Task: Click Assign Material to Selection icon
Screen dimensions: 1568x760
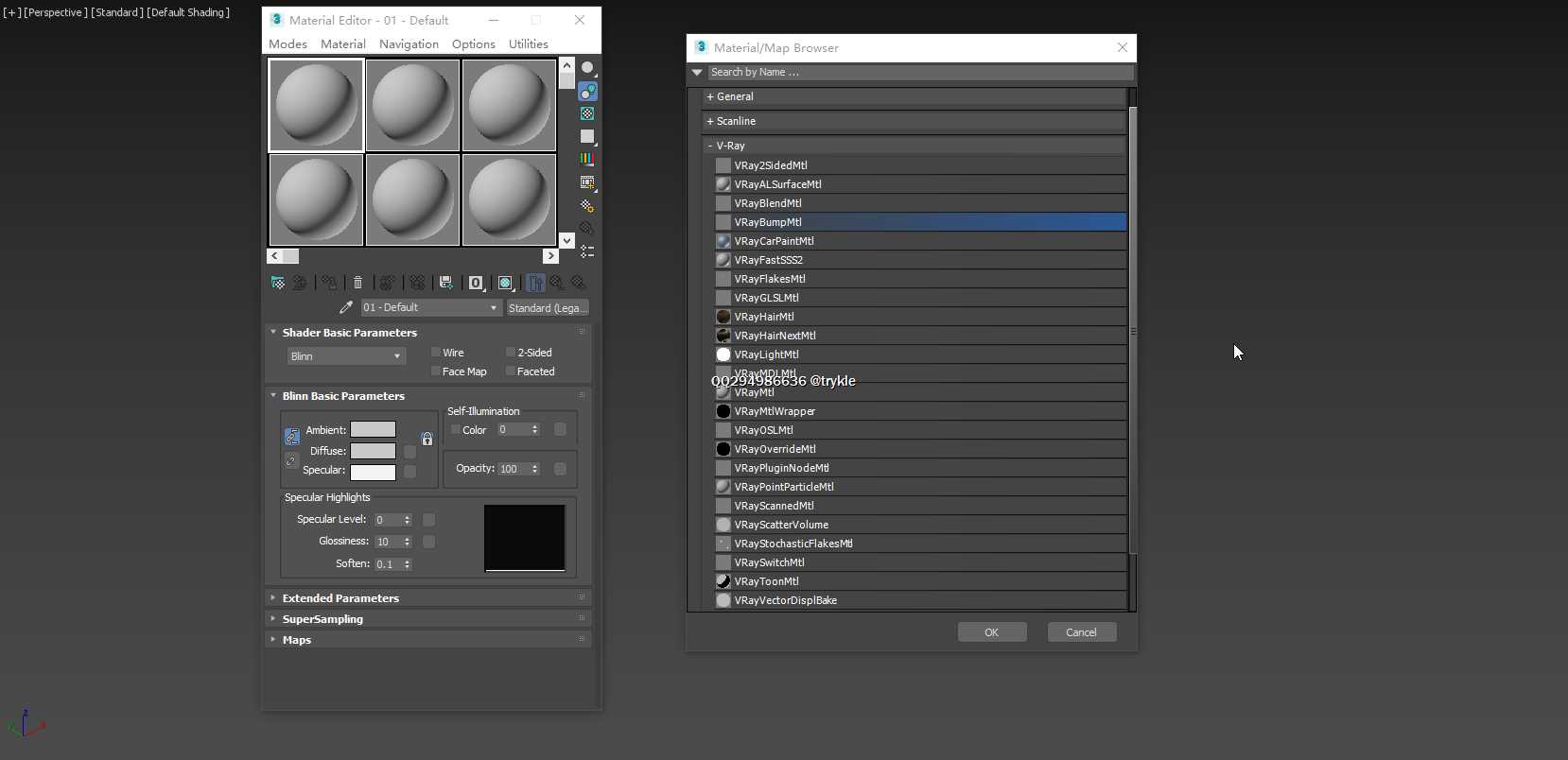Action: tap(329, 283)
